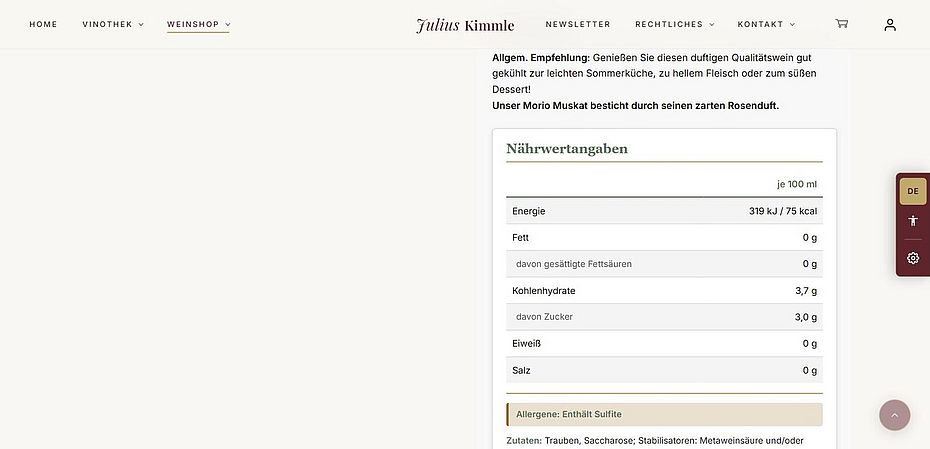
Task: Click the scroll-to-top arrow button
Action: point(894,415)
